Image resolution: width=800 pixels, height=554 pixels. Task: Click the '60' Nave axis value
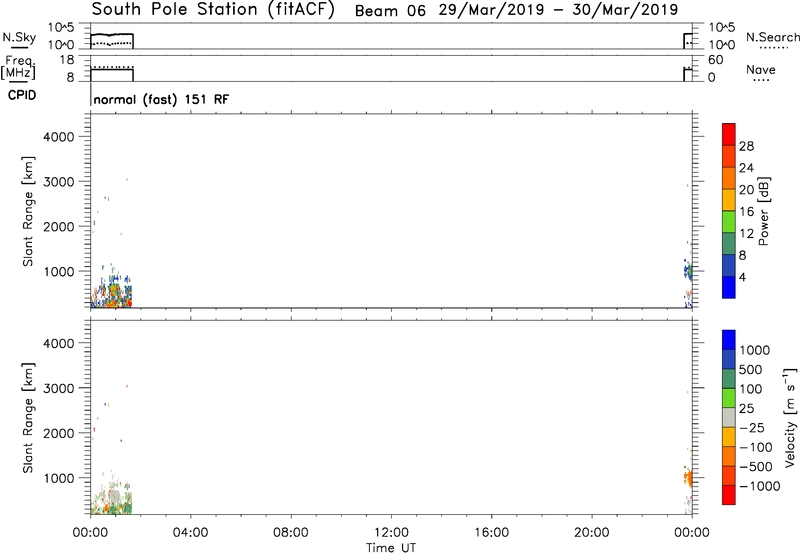coord(716,60)
